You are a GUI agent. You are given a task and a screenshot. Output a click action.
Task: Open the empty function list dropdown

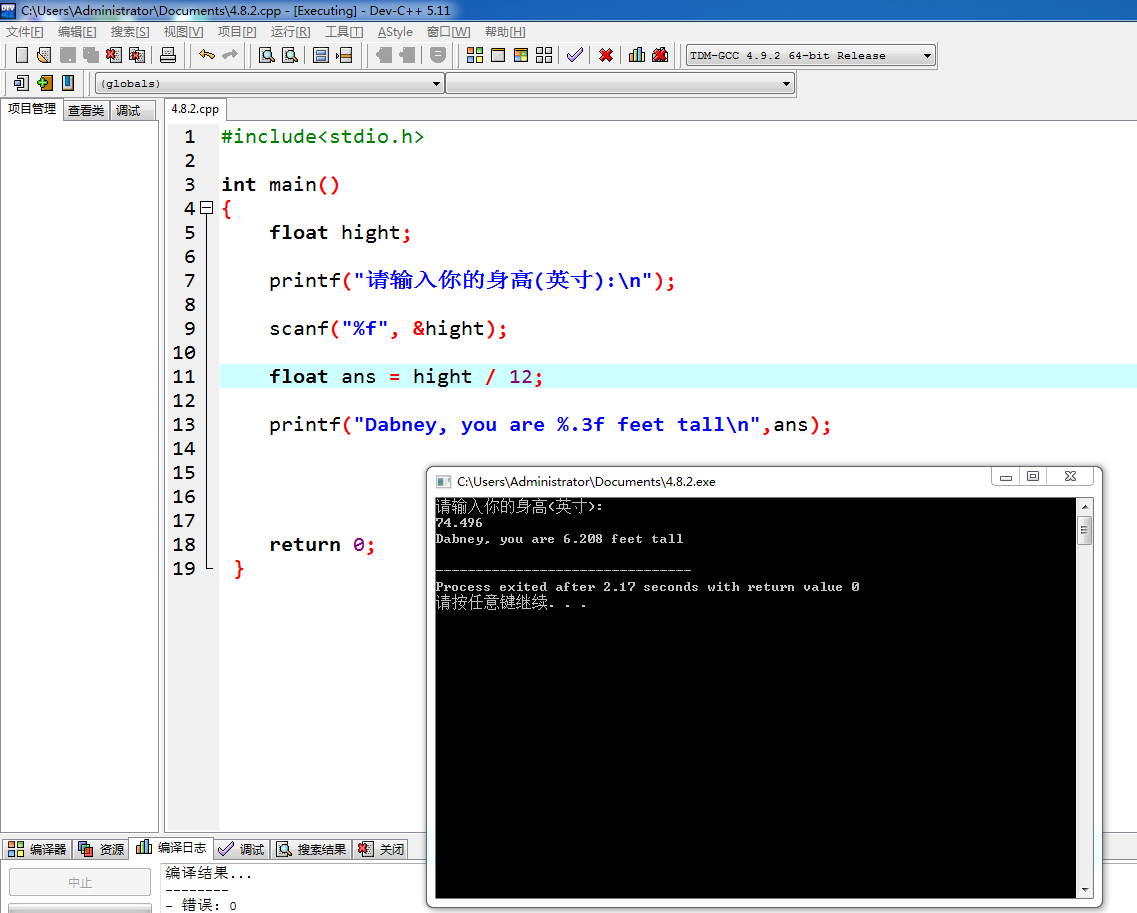[620, 83]
